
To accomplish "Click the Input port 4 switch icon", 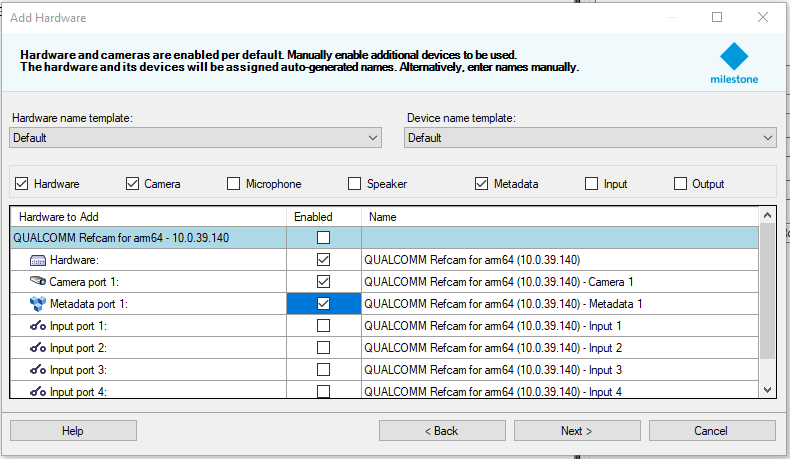I will pos(38,391).
